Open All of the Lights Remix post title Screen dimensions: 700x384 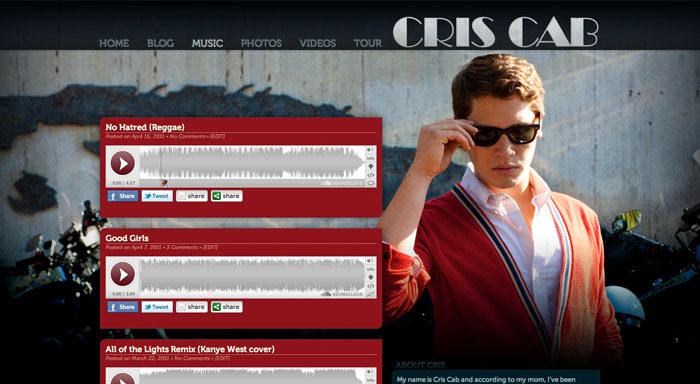[x=190, y=349]
